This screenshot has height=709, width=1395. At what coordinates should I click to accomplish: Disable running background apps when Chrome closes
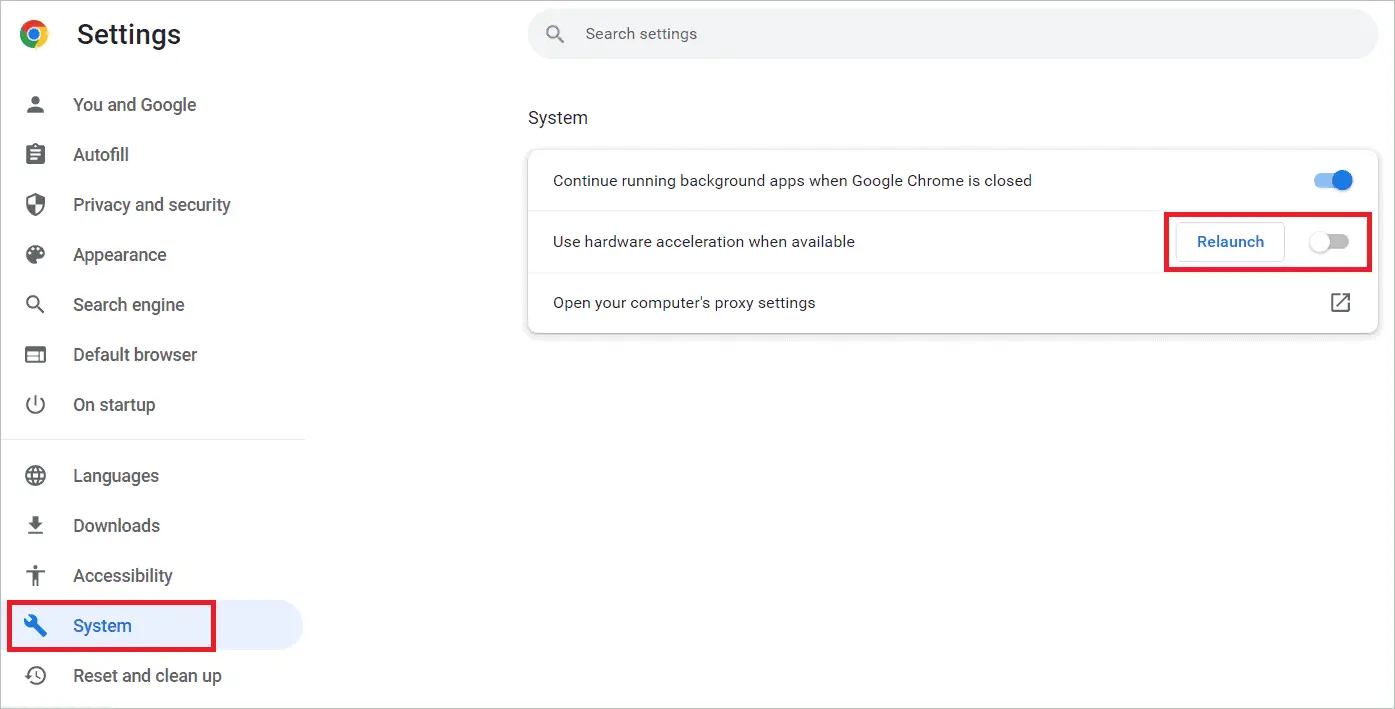click(1331, 180)
